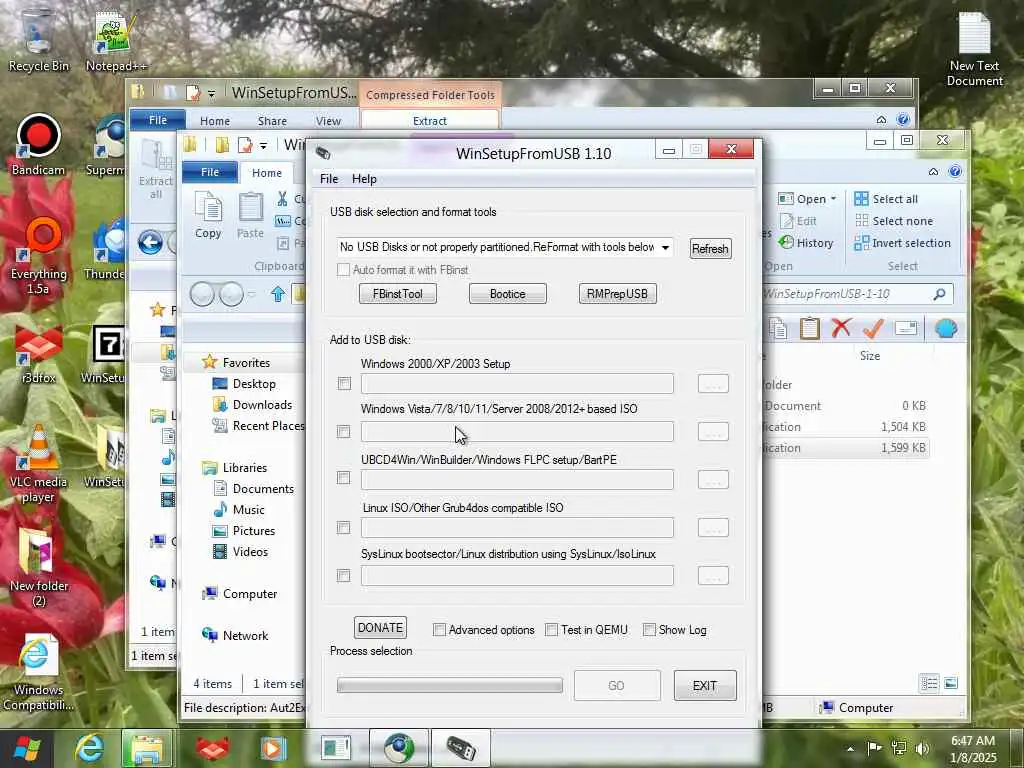Switch to Extract tab in back Explorer

[430, 121]
